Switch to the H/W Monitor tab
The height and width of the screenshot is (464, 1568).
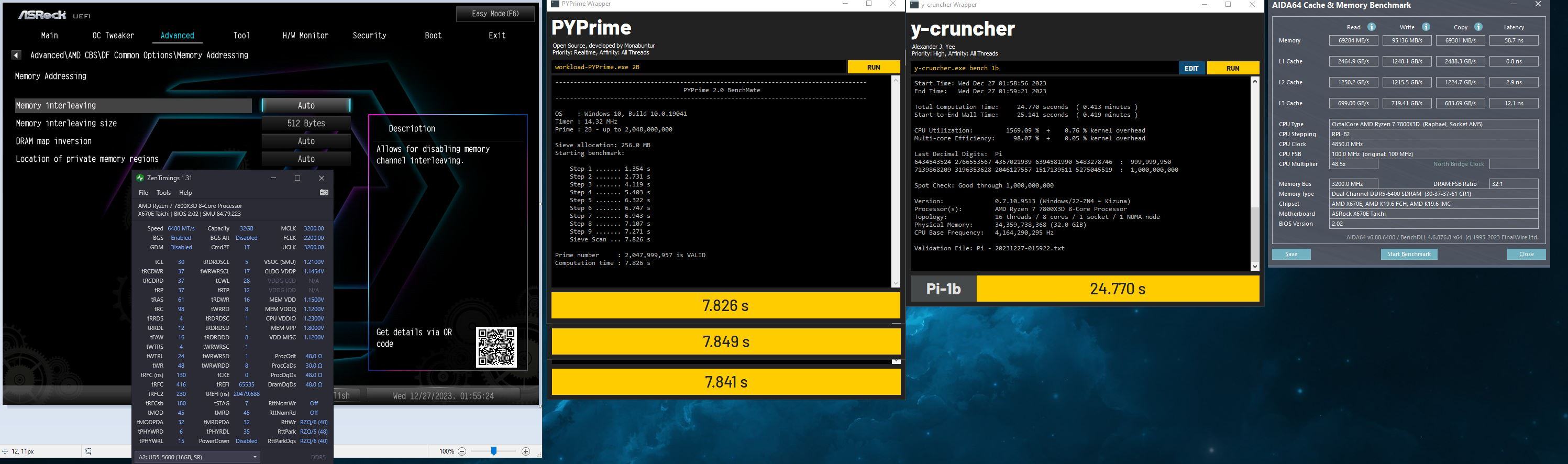click(x=305, y=35)
